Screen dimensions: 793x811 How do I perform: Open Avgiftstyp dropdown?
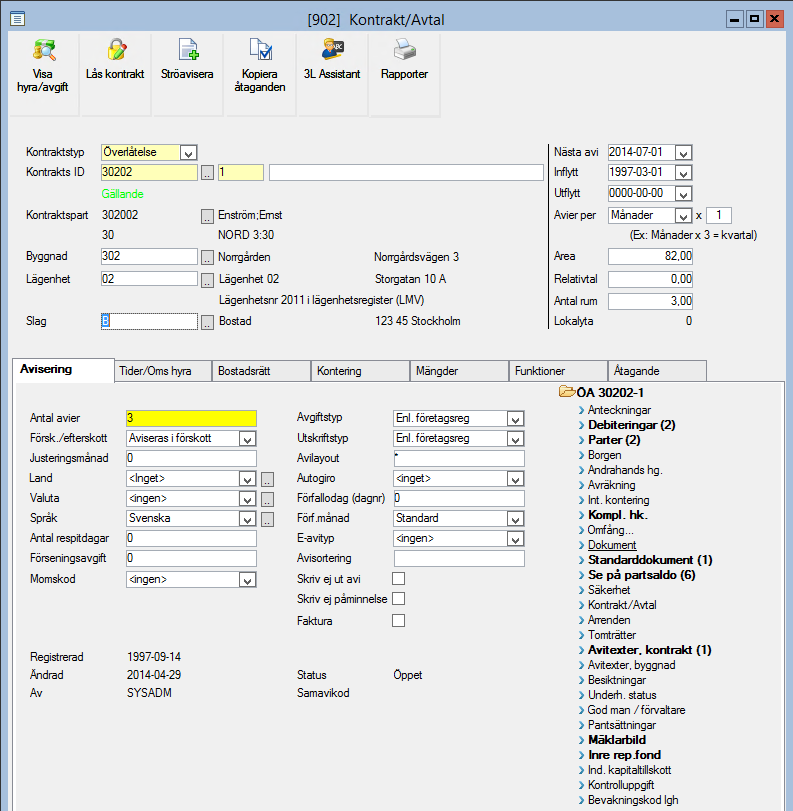(515, 419)
